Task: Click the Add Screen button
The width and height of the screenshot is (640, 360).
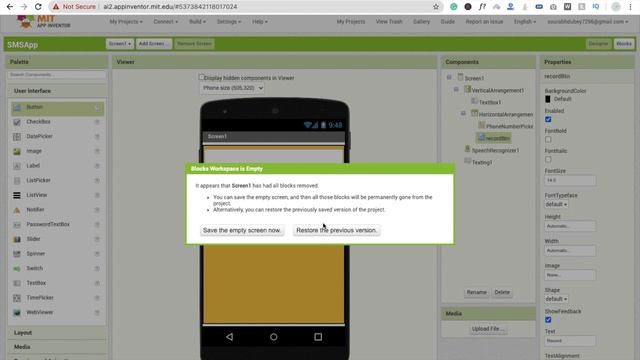Action: [153, 44]
